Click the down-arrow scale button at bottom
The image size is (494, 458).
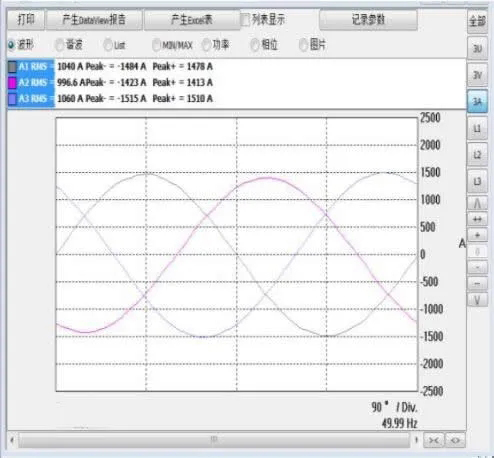point(477,300)
